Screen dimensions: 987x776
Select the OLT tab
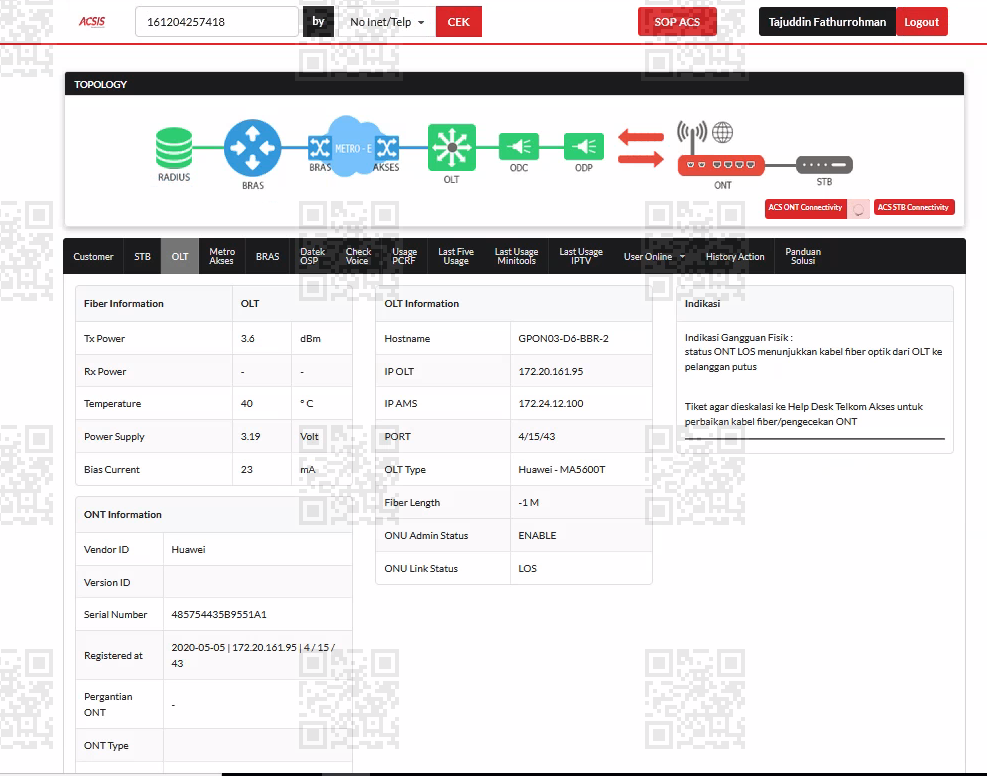(x=180, y=256)
